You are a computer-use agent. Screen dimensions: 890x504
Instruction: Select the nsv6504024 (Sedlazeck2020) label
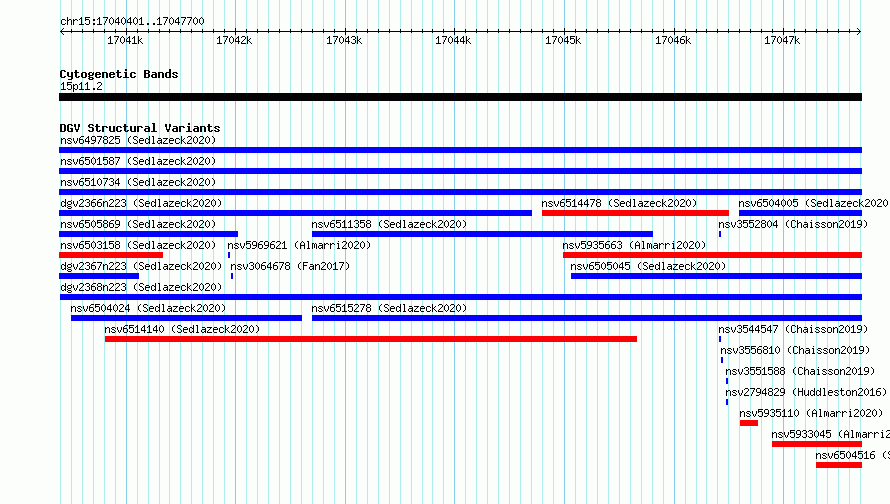pyautogui.click(x=148, y=308)
